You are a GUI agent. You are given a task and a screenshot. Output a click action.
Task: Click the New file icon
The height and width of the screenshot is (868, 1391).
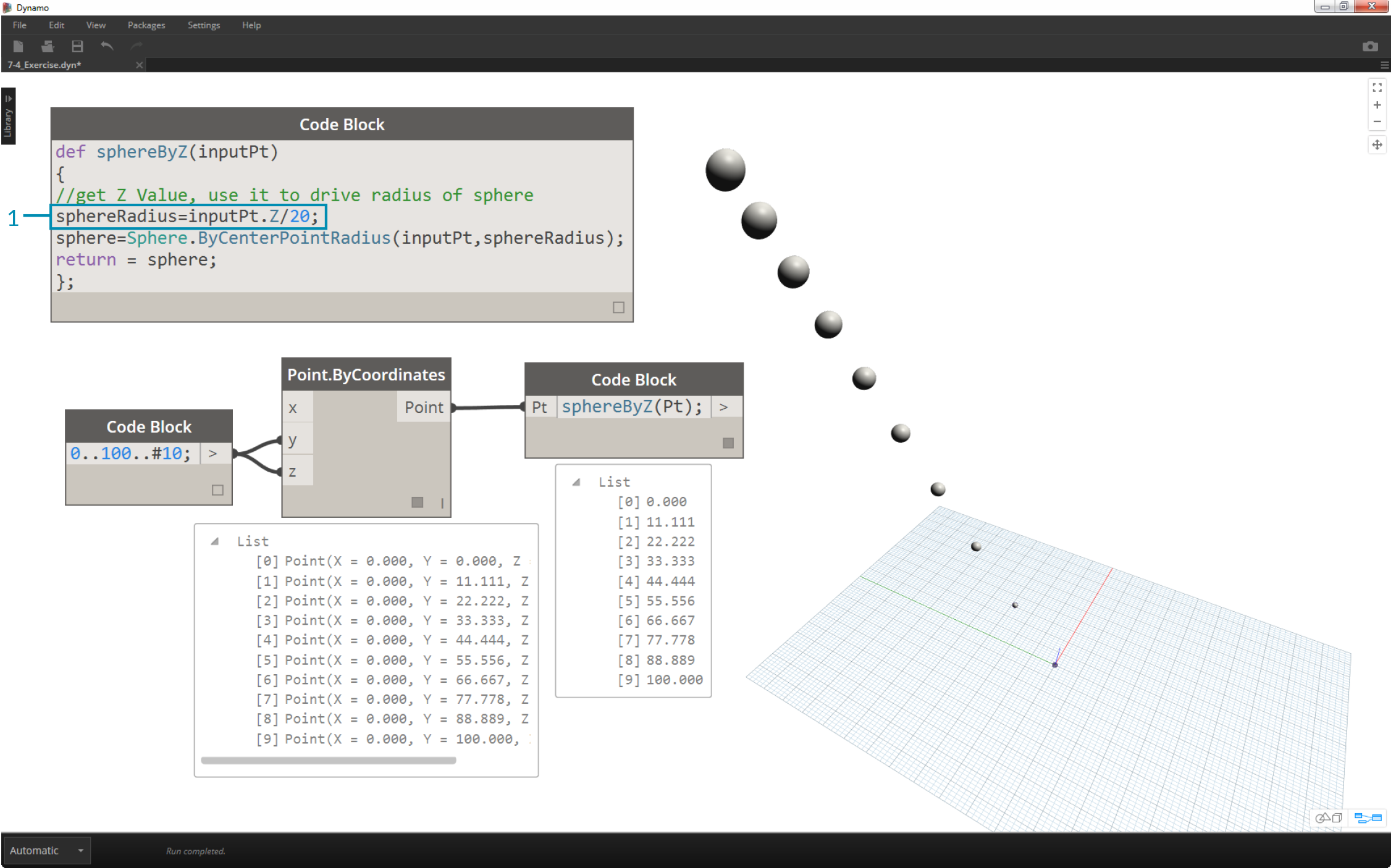(x=18, y=46)
